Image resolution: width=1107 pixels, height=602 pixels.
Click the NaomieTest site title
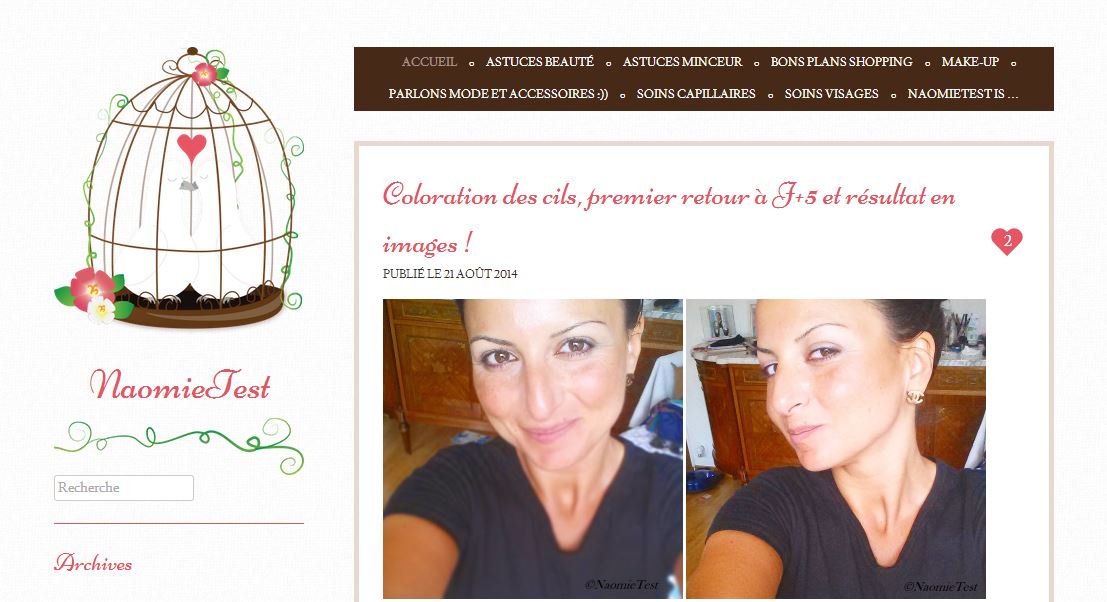[x=179, y=385]
